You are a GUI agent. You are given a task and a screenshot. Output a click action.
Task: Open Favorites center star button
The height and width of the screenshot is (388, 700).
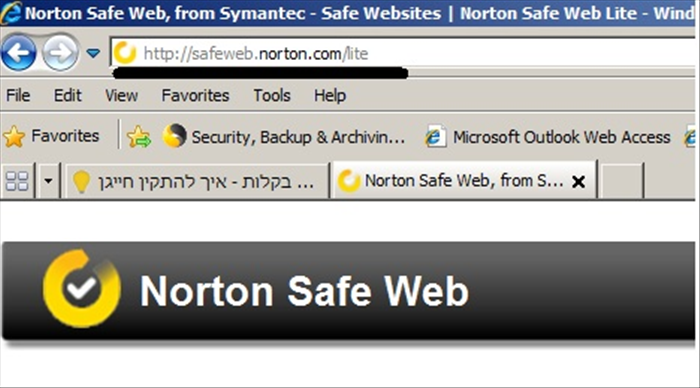pos(52,136)
